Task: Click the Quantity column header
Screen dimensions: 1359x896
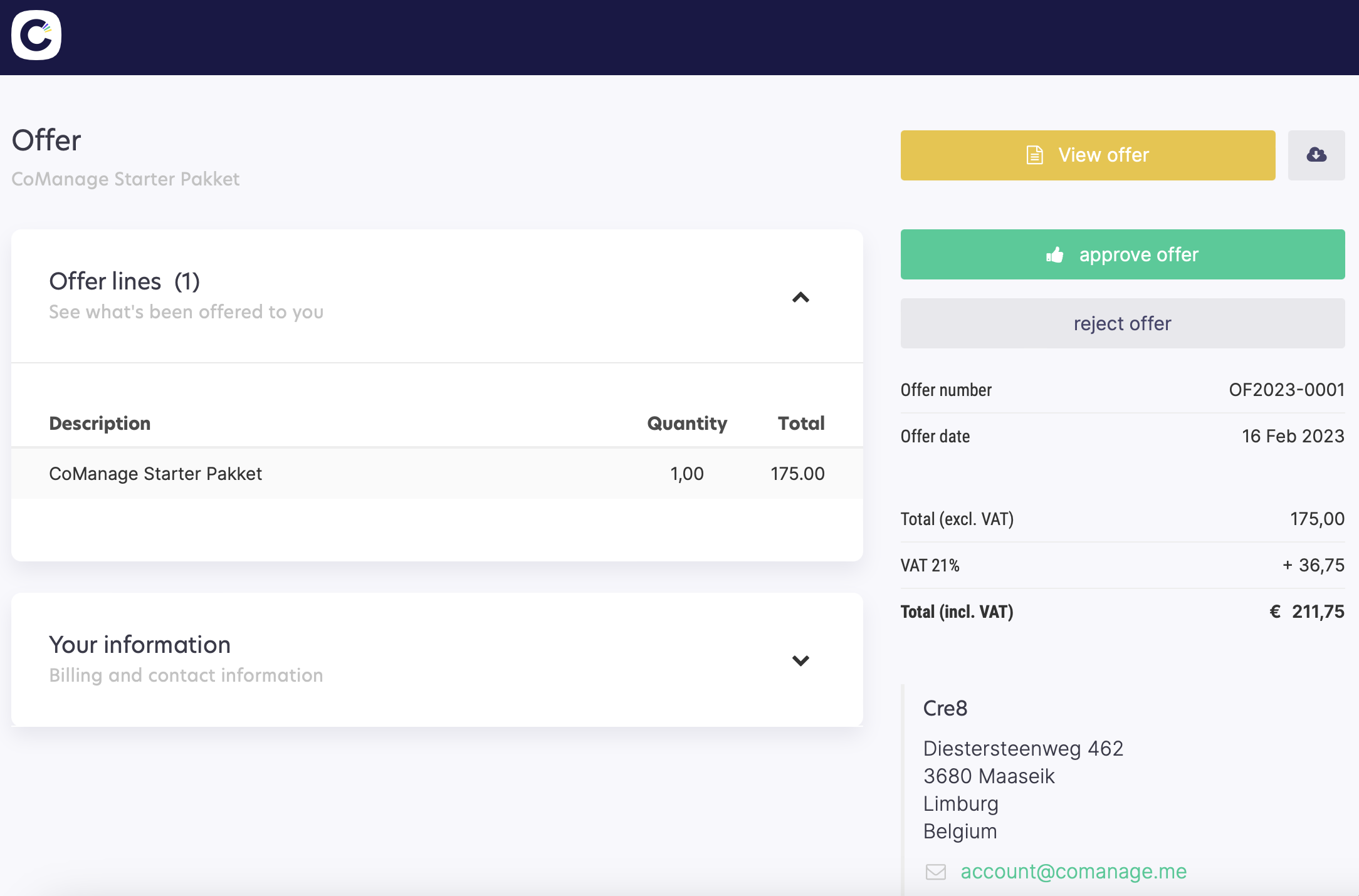Action: tap(687, 424)
